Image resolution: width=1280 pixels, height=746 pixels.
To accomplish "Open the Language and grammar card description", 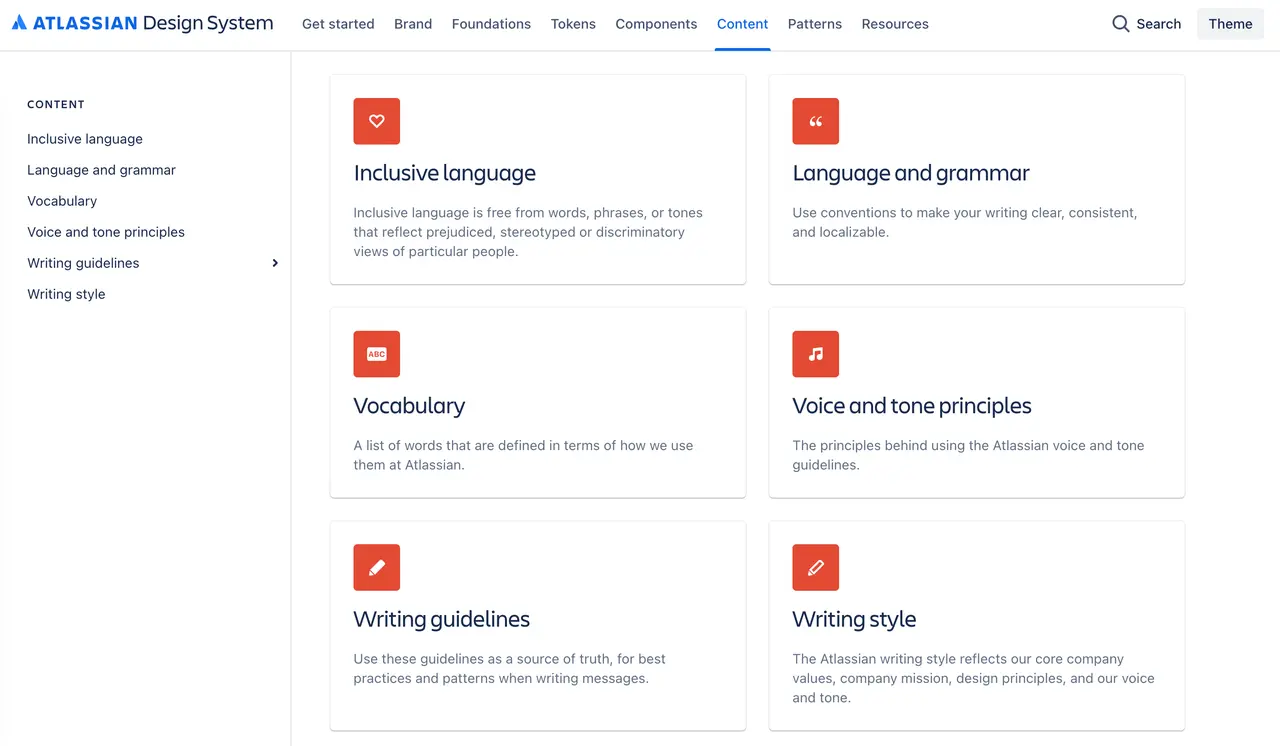I will [964, 222].
